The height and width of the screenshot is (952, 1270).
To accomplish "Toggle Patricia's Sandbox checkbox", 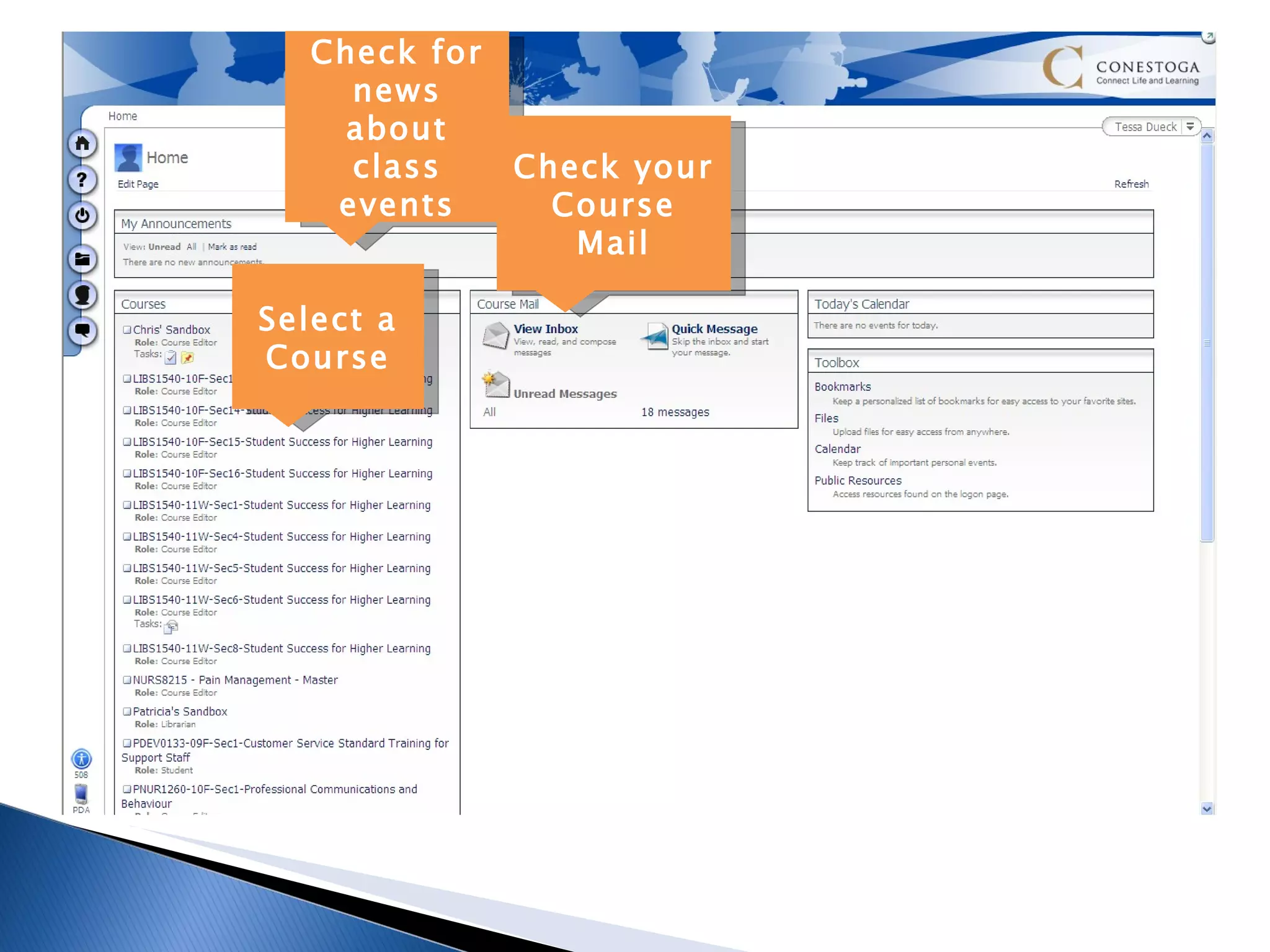I will click(127, 712).
